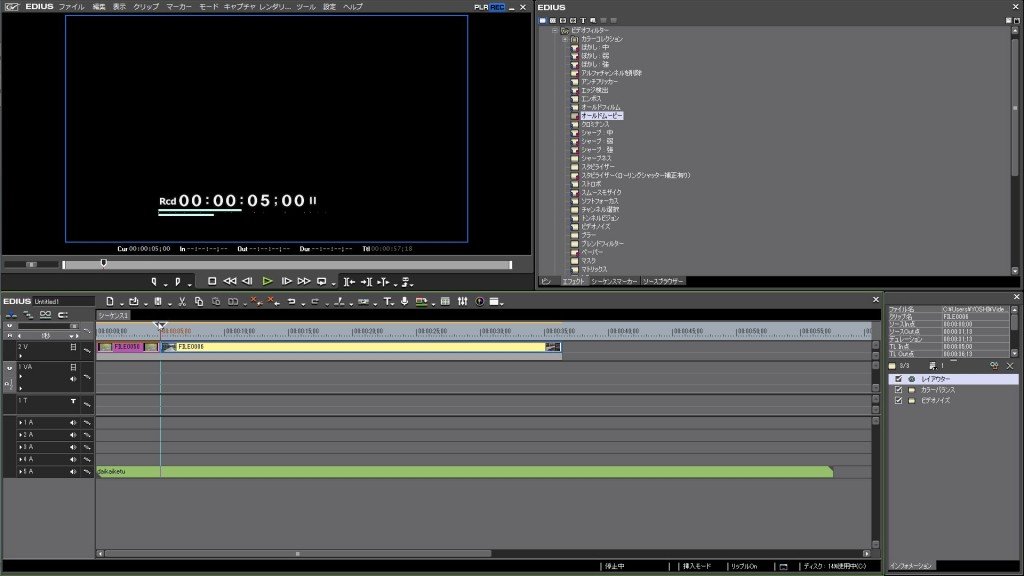Click the New sequence icon on the timeline toolbar
The height and width of the screenshot is (576, 1024).
click(x=110, y=301)
